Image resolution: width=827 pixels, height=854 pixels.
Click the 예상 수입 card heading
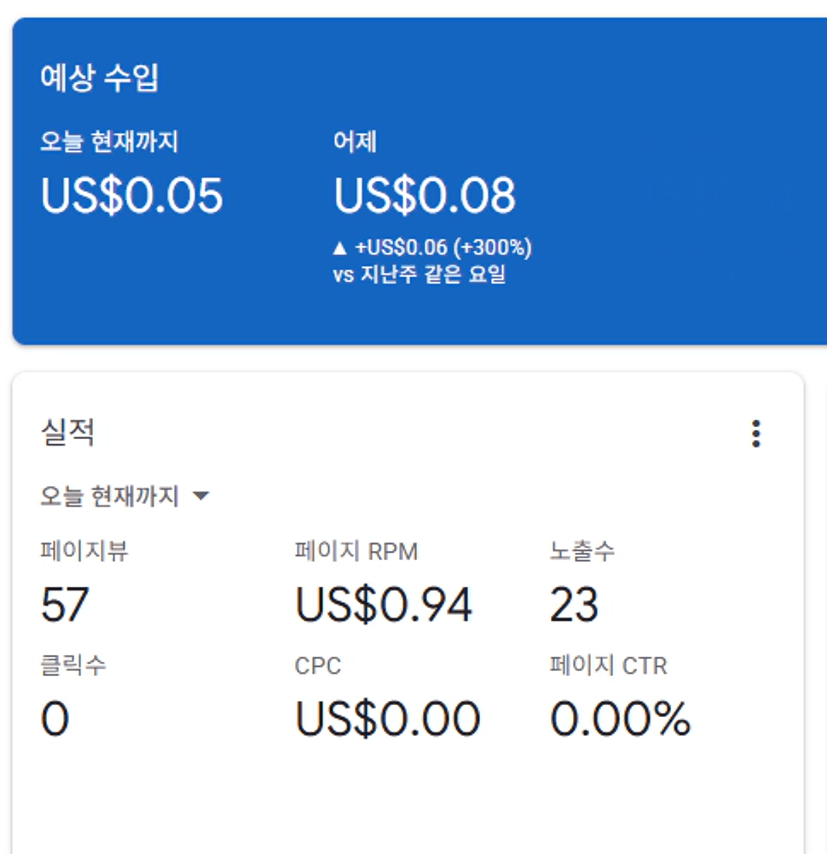[100, 79]
